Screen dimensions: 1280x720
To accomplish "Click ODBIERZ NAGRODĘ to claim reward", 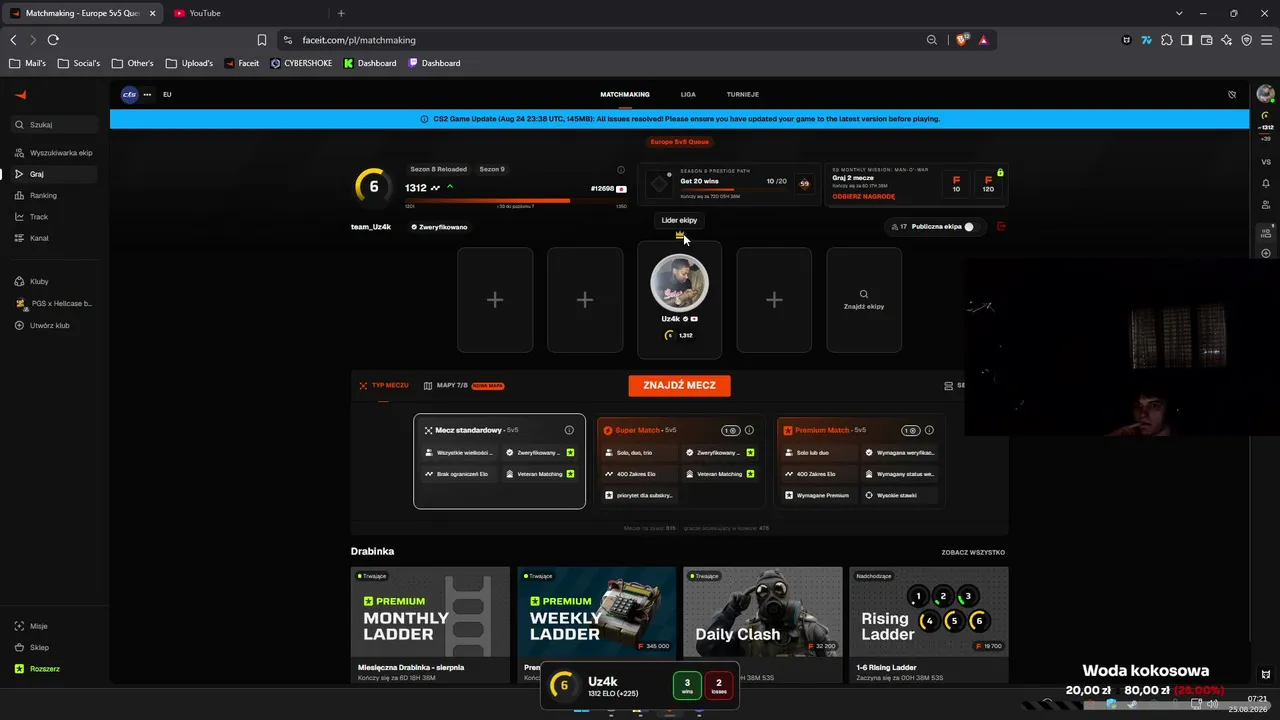I will pos(863,196).
